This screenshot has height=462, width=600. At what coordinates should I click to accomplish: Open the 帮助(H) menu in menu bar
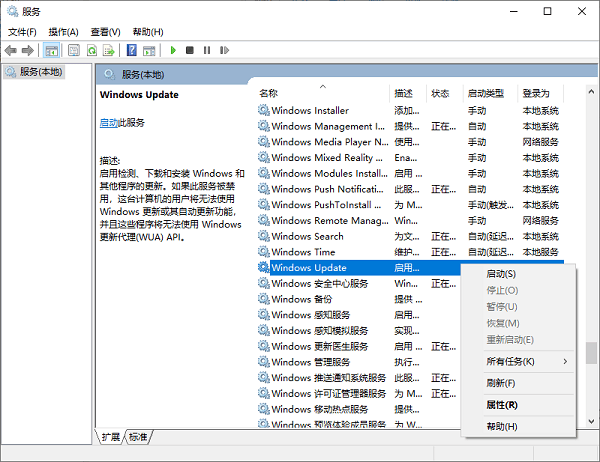click(148, 32)
